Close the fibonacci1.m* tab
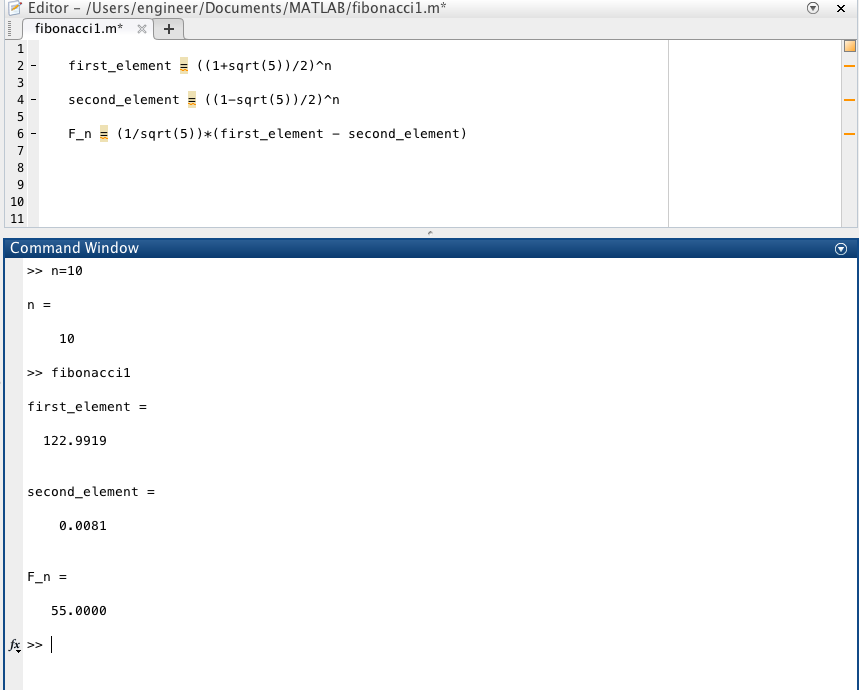This screenshot has width=859, height=690. (141, 29)
